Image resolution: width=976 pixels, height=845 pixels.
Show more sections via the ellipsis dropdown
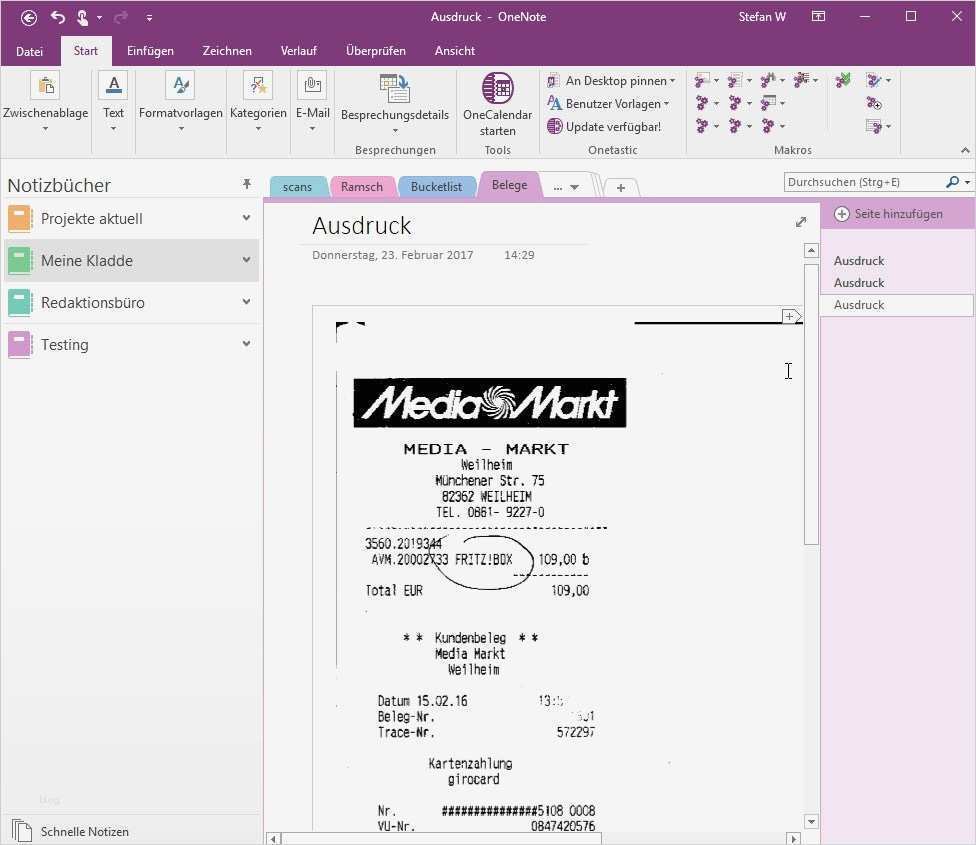point(566,187)
